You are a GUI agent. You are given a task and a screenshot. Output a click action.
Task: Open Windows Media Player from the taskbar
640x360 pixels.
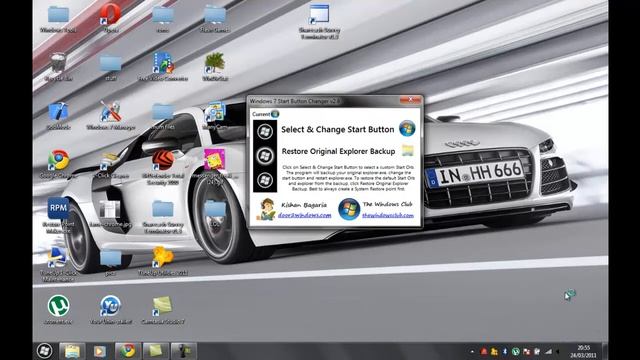pos(100,351)
